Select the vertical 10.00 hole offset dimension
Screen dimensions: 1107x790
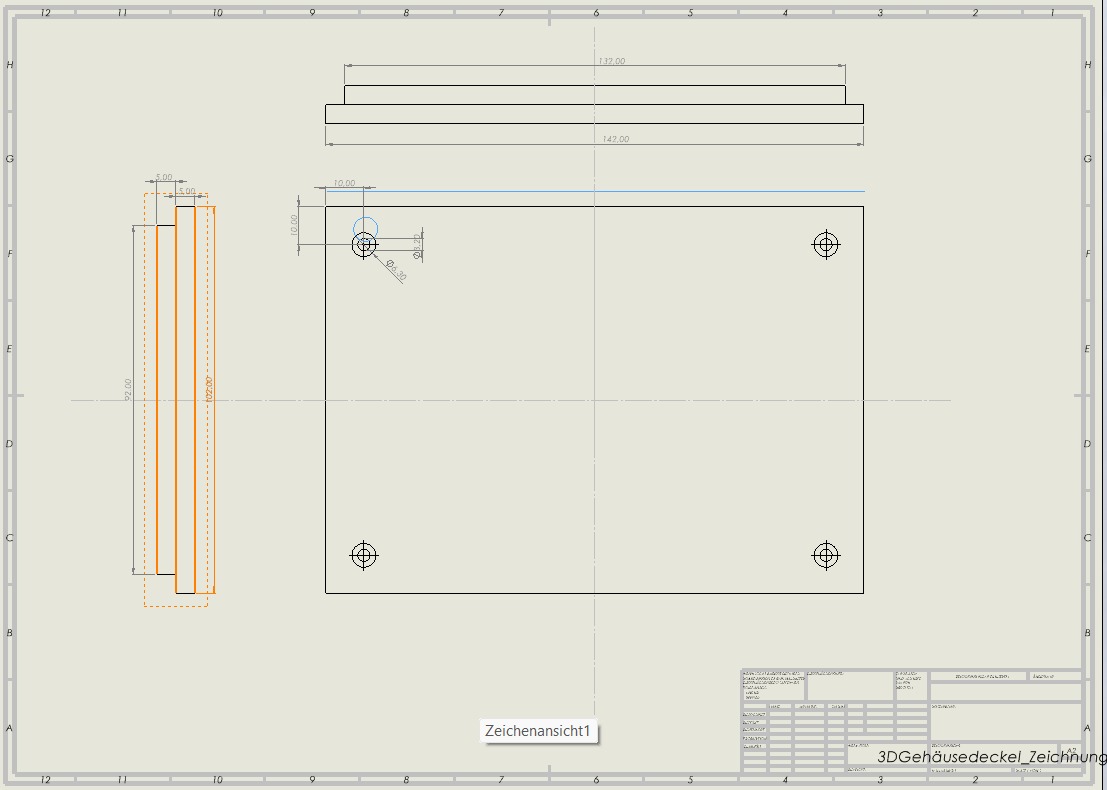click(294, 225)
